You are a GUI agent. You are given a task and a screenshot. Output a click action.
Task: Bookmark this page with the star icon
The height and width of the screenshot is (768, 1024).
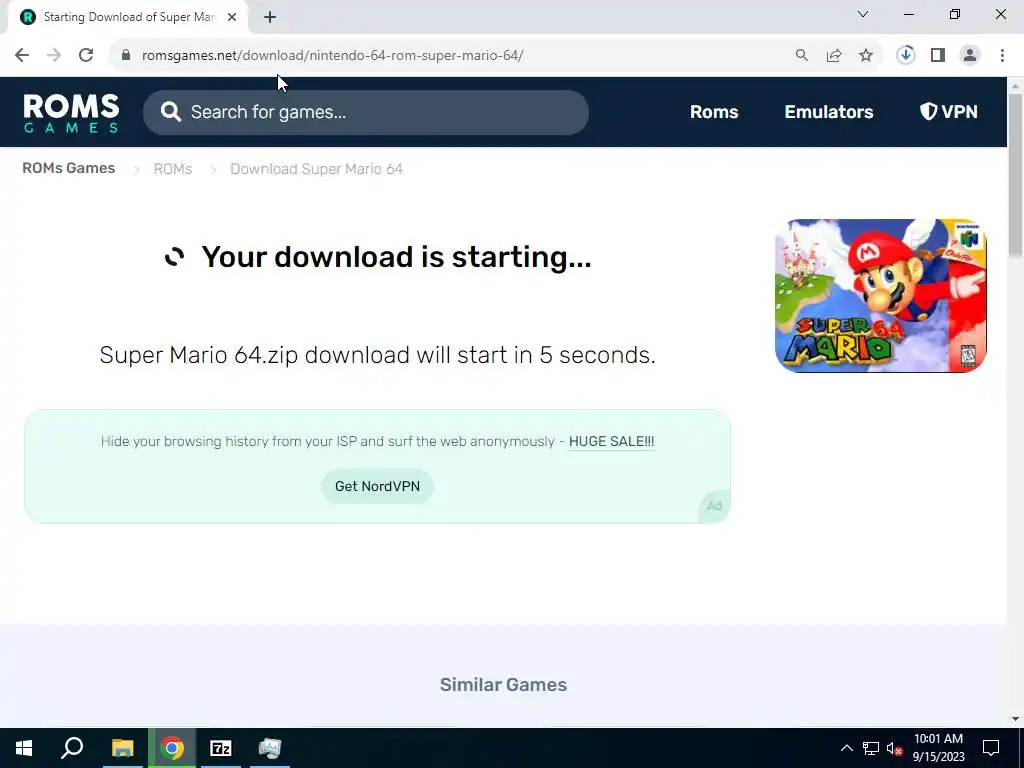pos(866,56)
